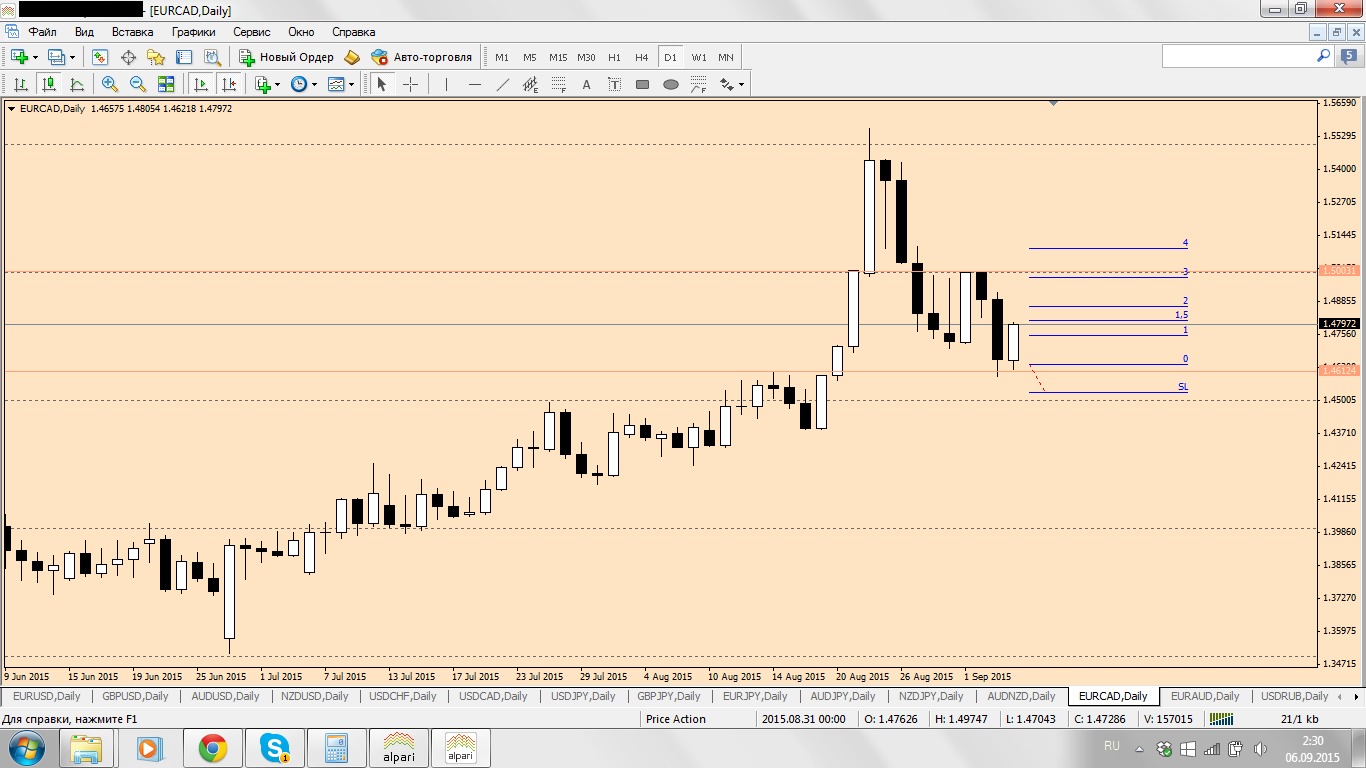Image resolution: width=1366 pixels, height=768 pixels.
Task: Switch to the EURAUD,Daily chart tab
Action: (1204, 696)
